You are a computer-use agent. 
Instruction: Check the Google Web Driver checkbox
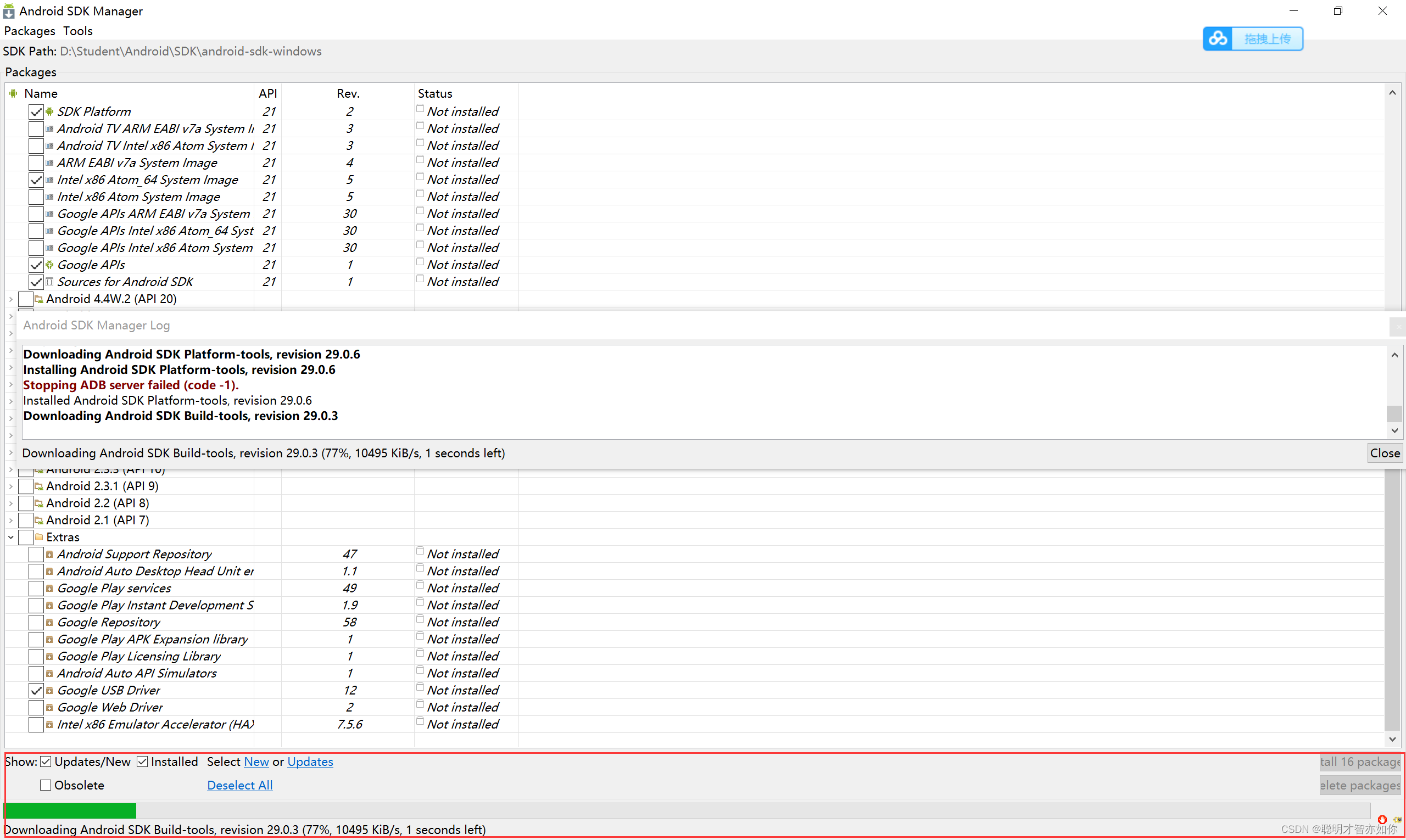[x=36, y=708]
